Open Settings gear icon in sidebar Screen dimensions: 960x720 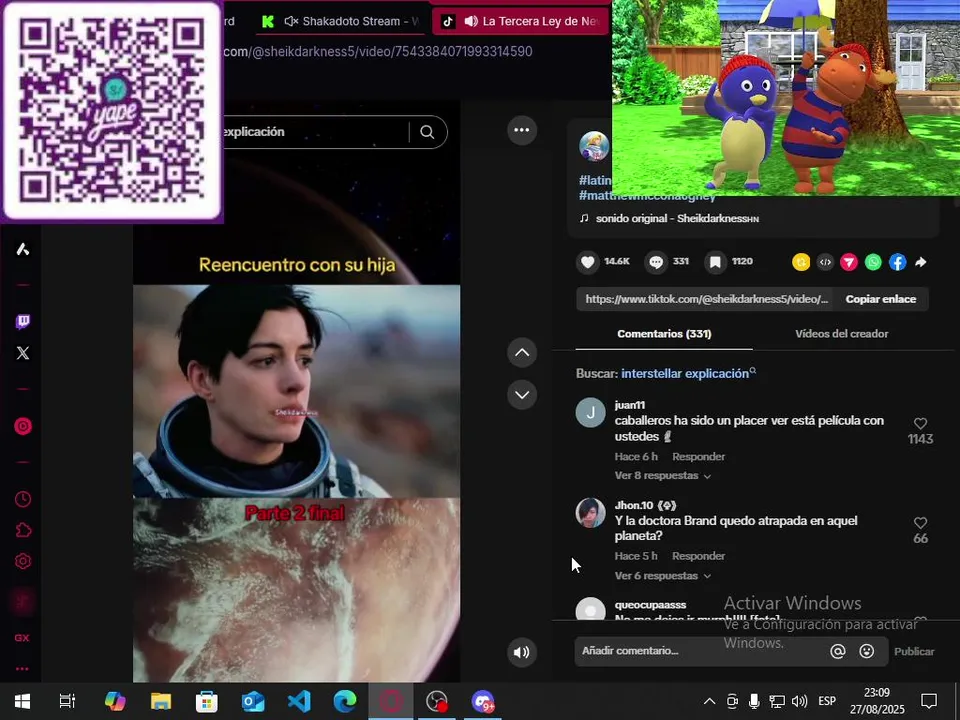pos(23,561)
